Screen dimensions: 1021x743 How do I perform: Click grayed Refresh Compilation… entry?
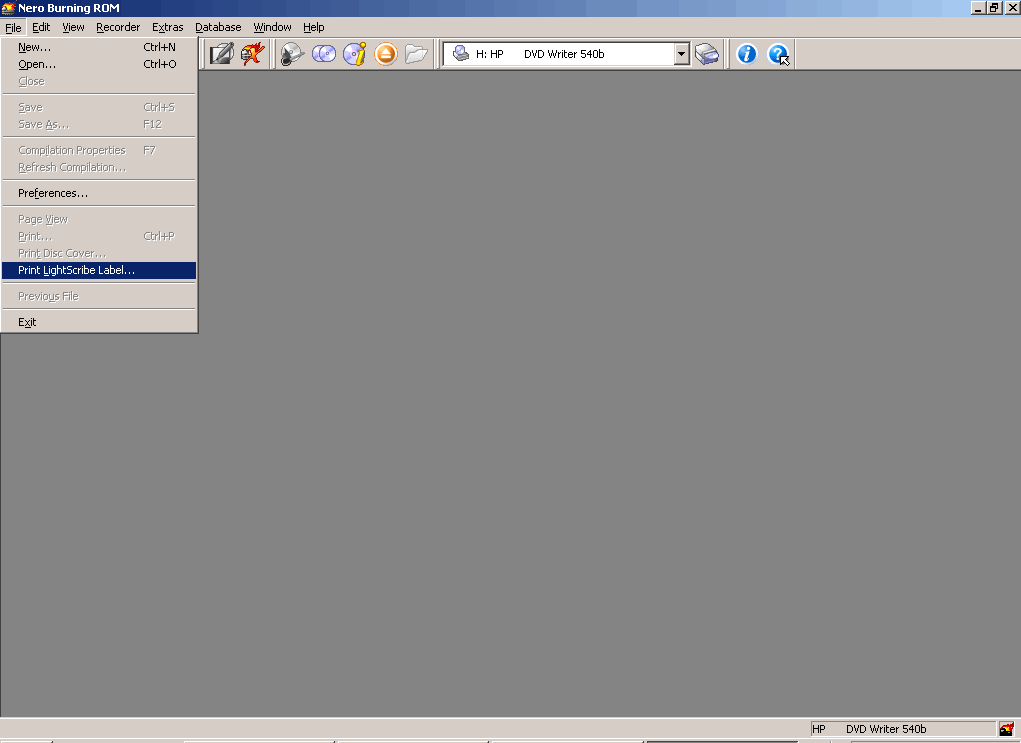pos(99,167)
